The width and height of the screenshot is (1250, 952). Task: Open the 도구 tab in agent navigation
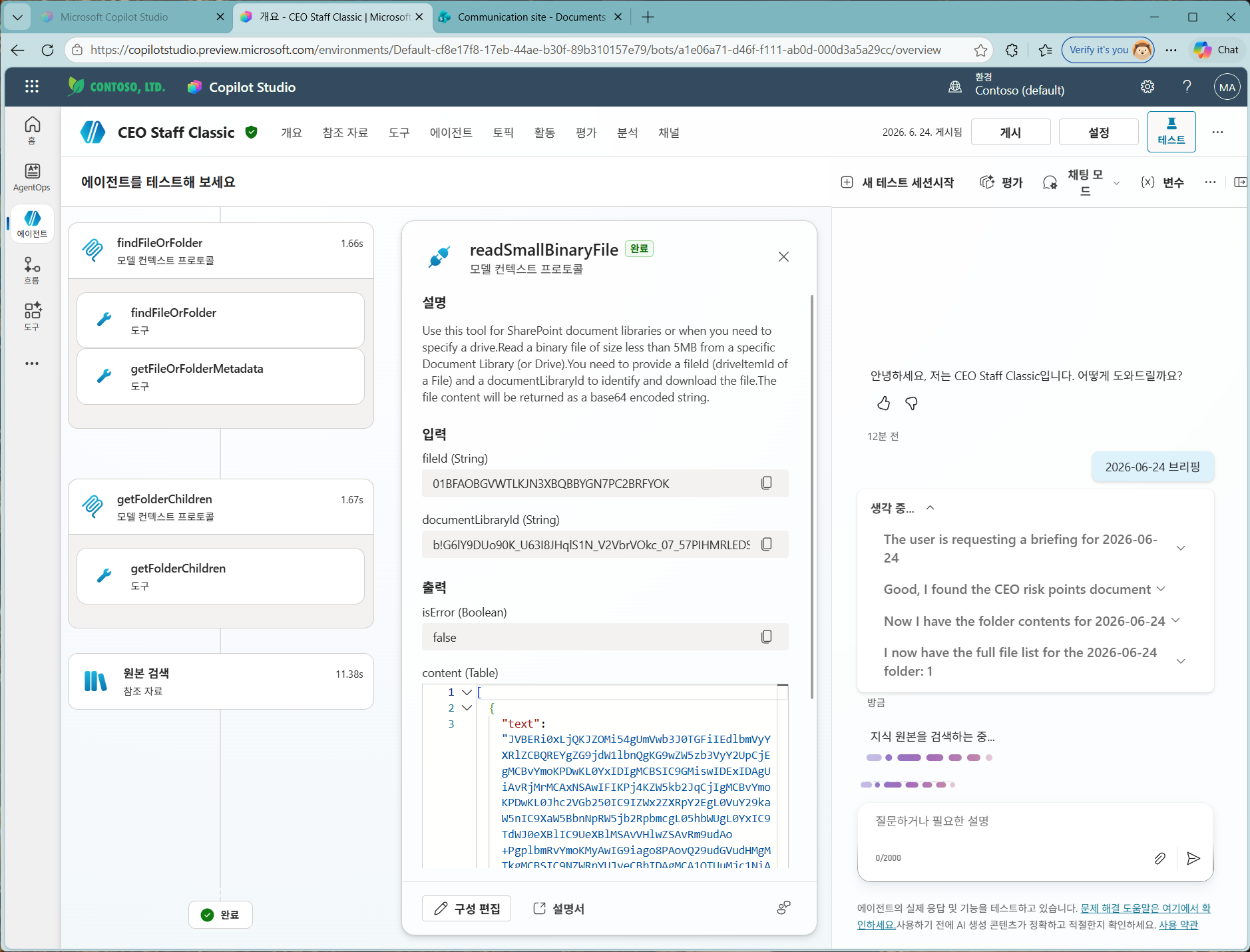pos(399,132)
